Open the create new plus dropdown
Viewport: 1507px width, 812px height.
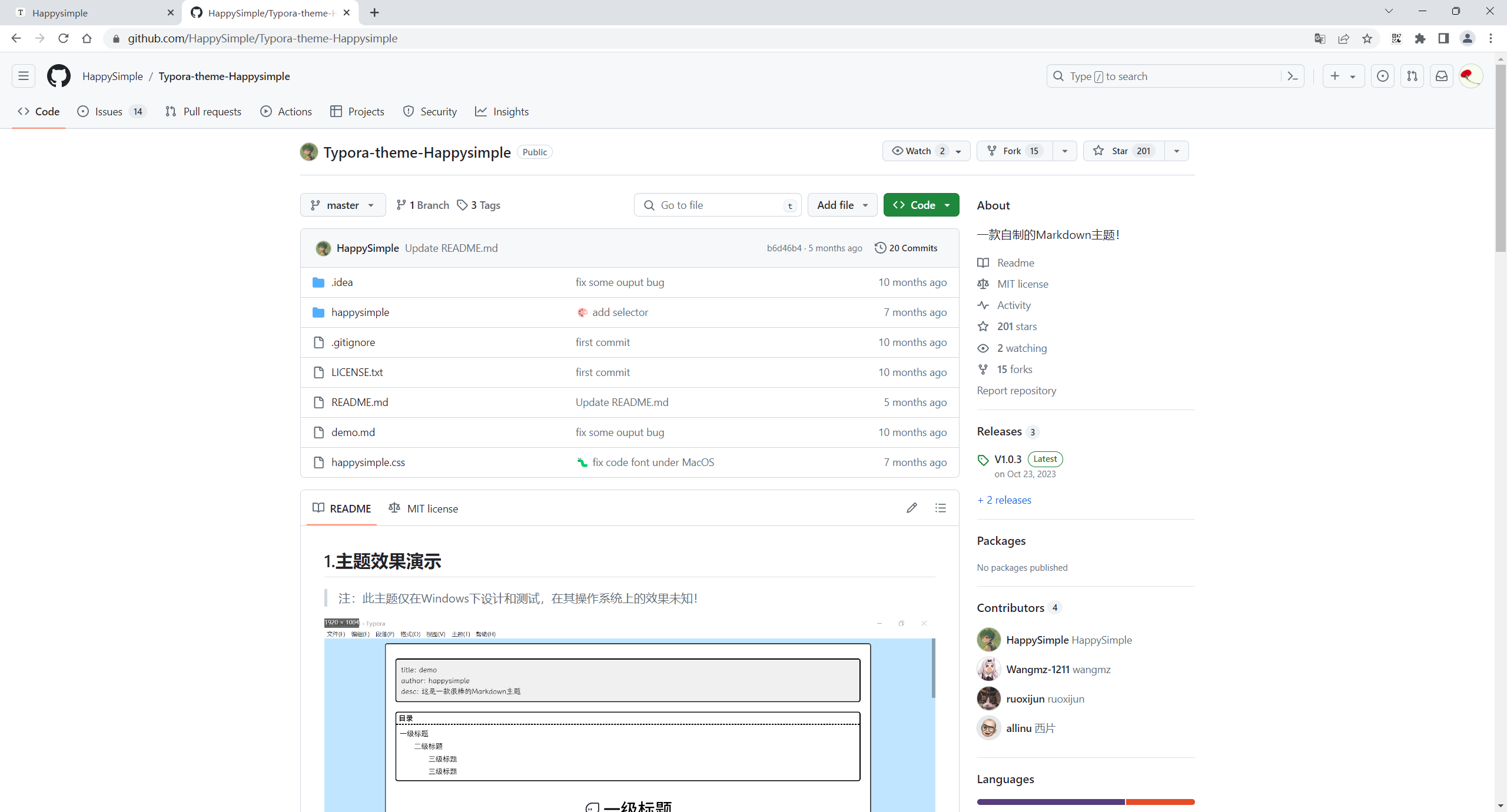coord(1343,76)
